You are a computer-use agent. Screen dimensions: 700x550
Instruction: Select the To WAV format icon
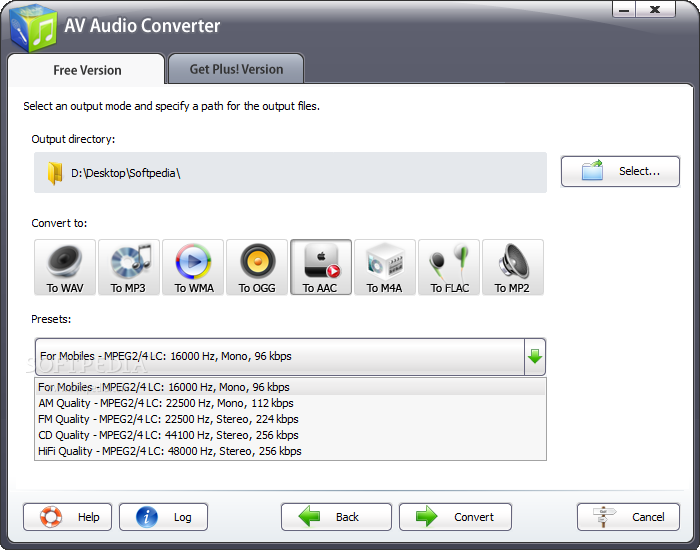[65, 267]
